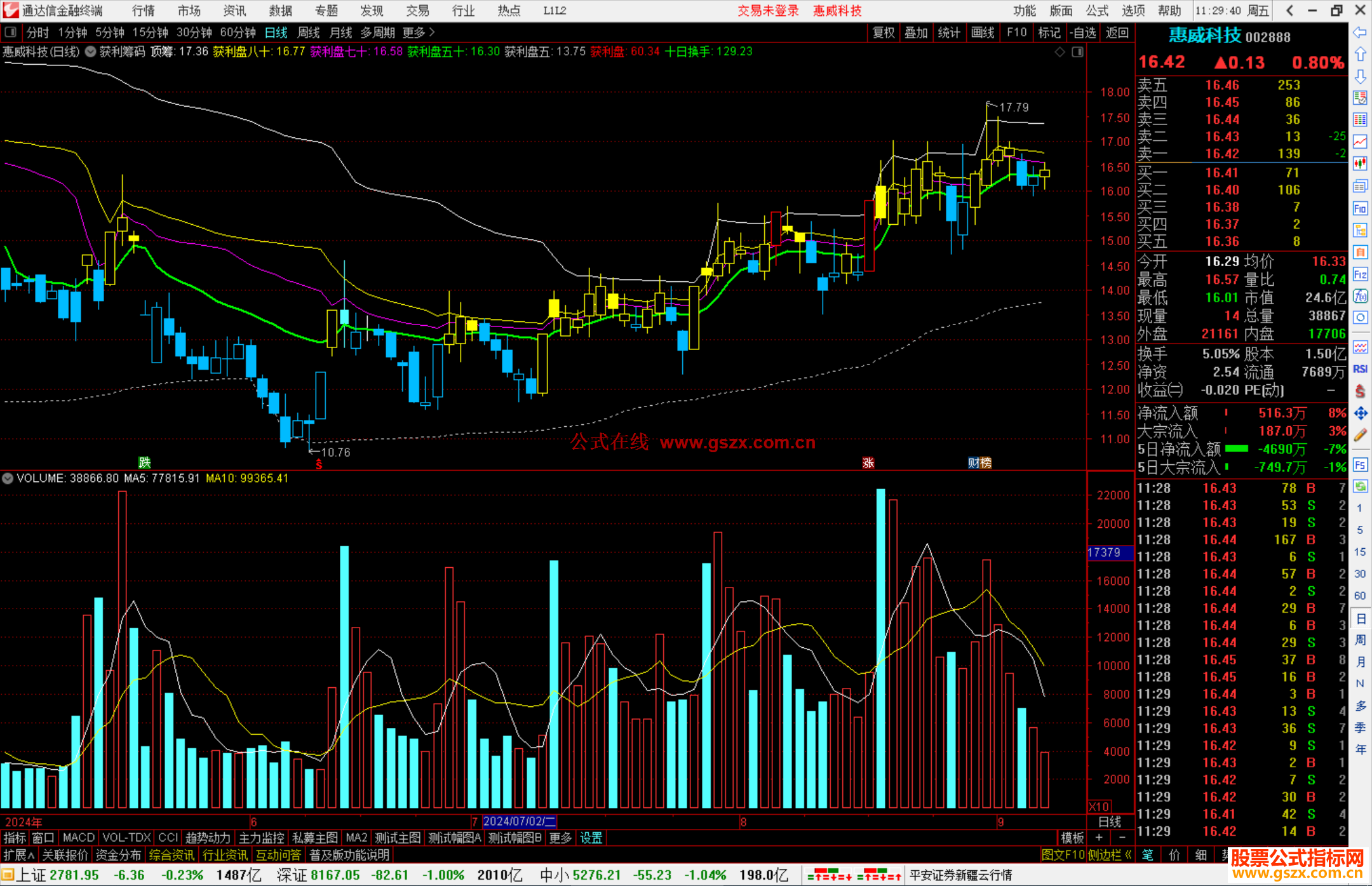
Task: Select the pencil drawing tool icon
Action: pos(1360,436)
